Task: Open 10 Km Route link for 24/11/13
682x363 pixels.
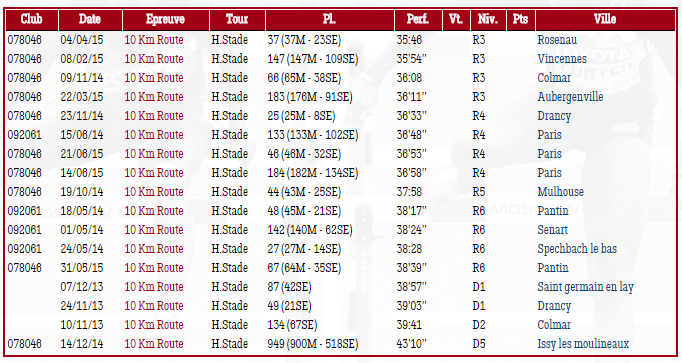Action: tap(154, 306)
